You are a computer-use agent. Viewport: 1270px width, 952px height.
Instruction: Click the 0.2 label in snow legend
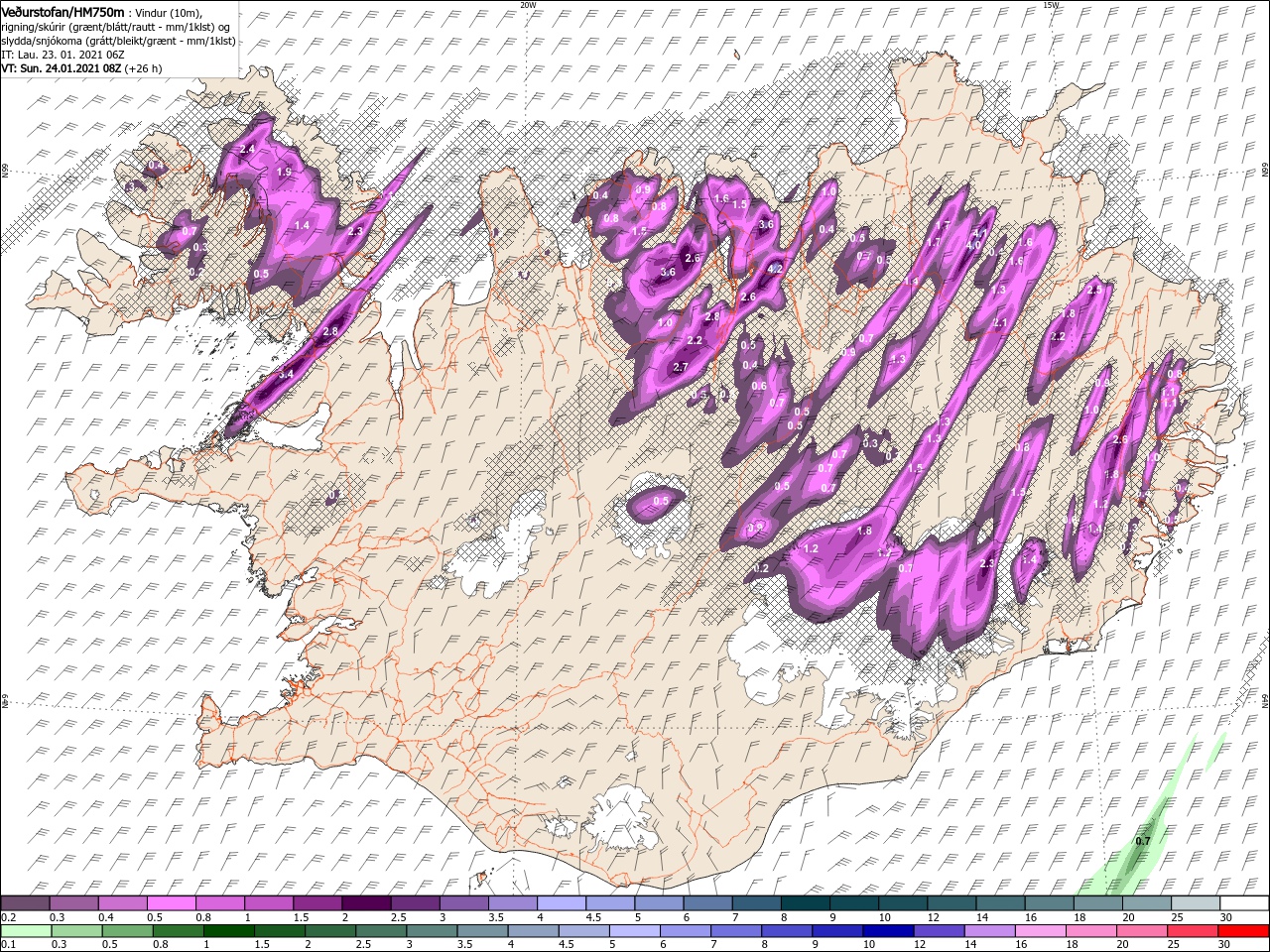pyautogui.click(x=8, y=917)
